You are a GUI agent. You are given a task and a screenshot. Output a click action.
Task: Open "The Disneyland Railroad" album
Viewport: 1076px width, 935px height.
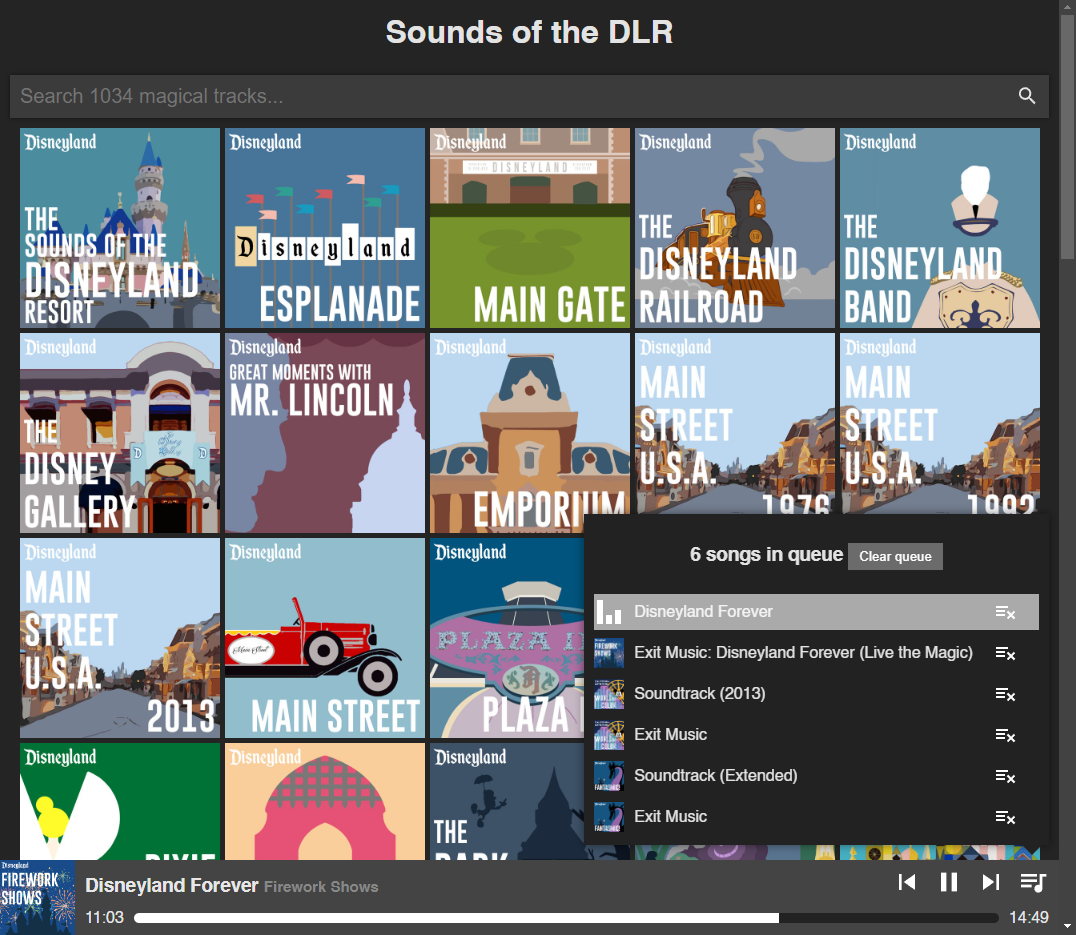pyautogui.click(x=734, y=227)
